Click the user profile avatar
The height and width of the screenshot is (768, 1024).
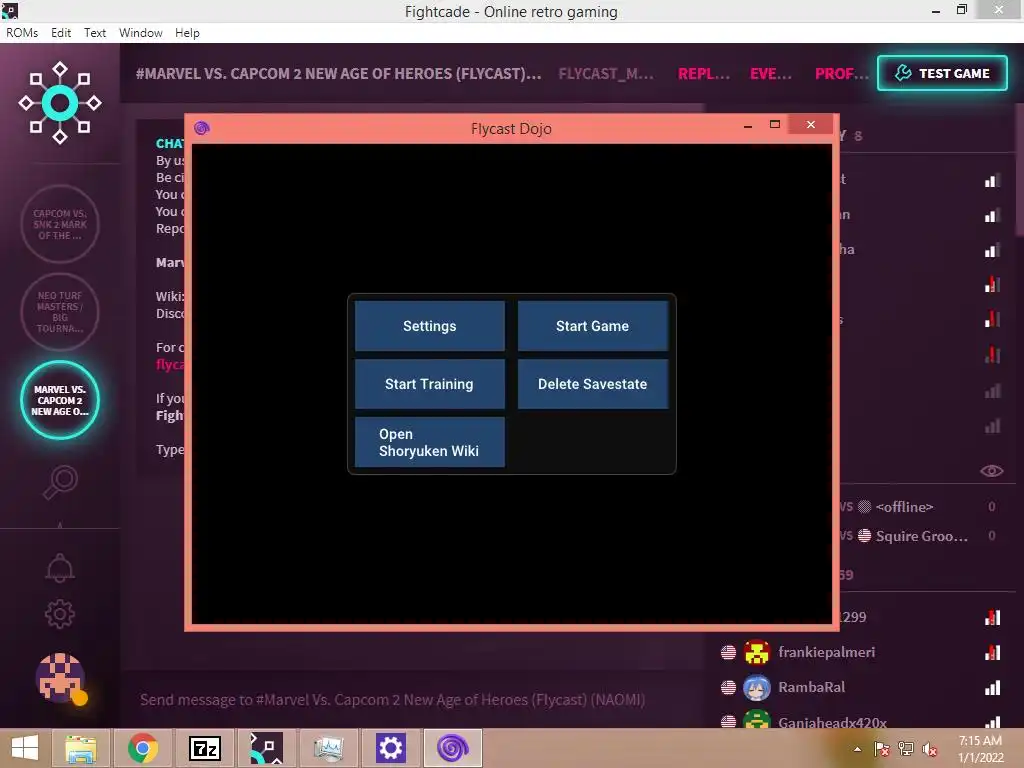[60, 678]
